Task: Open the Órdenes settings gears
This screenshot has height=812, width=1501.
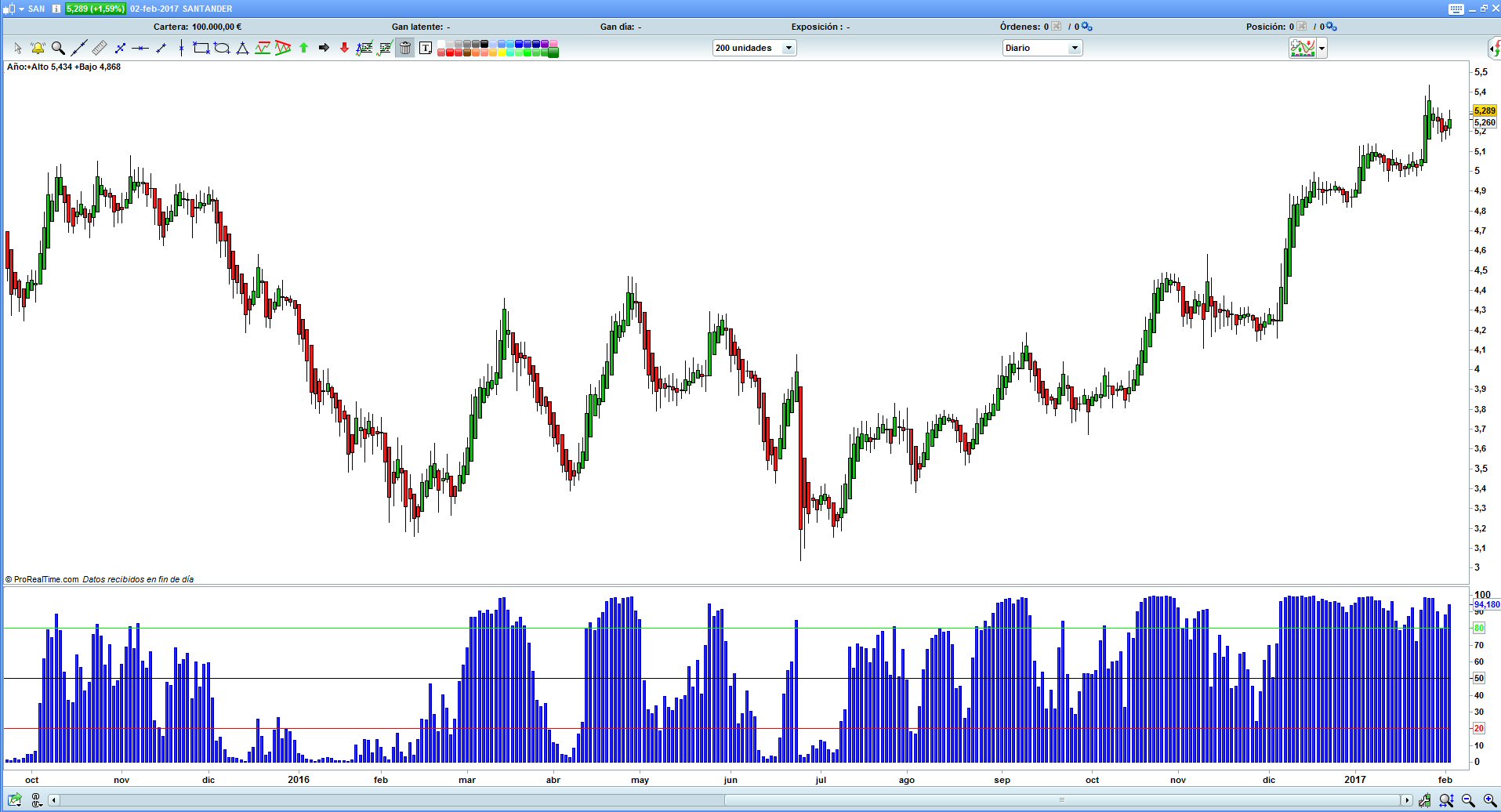Action: pyautogui.click(x=1087, y=27)
